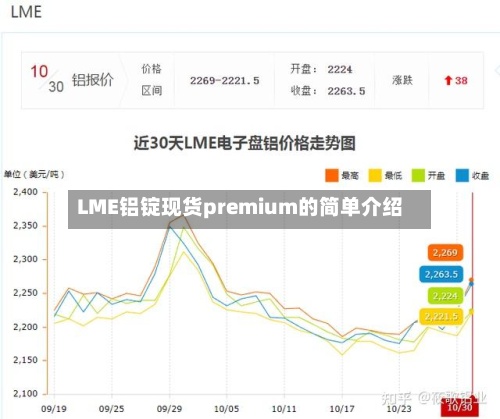The image size is (500, 419).
Task: Click the 09/19 x-axis date label
Action: 54,408
